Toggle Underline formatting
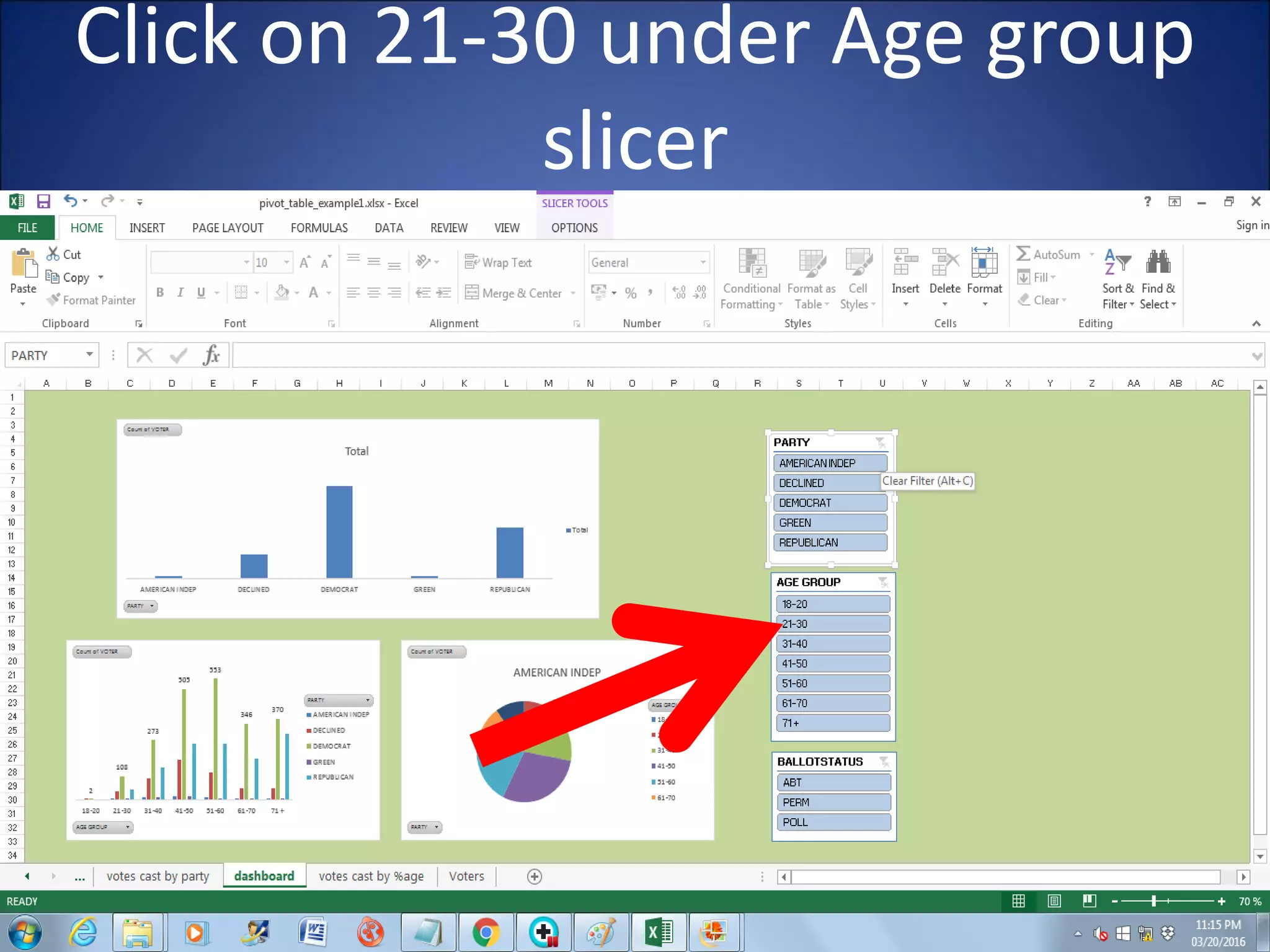The width and height of the screenshot is (1270, 952). coord(201,293)
